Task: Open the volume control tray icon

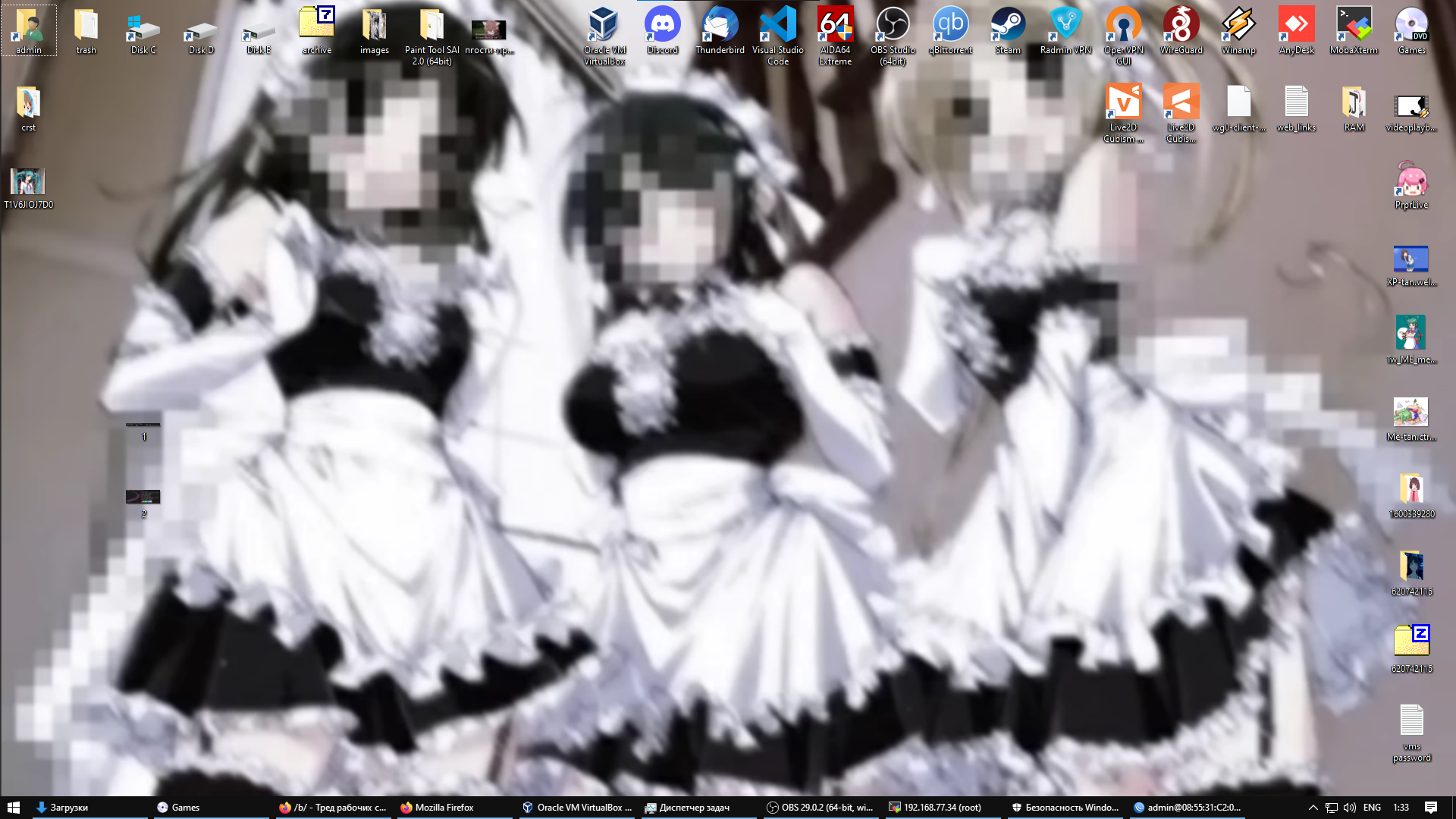Action: click(x=1350, y=808)
